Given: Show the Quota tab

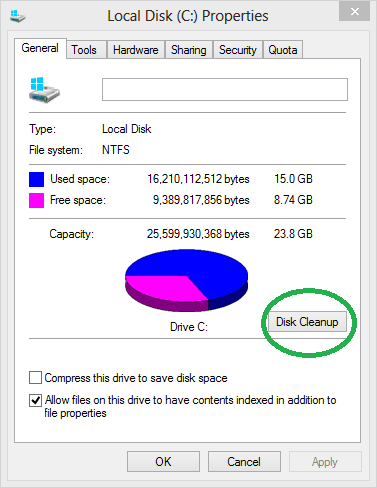Looking at the screenshot, I should pyautogui.click(x=283, y=50).
